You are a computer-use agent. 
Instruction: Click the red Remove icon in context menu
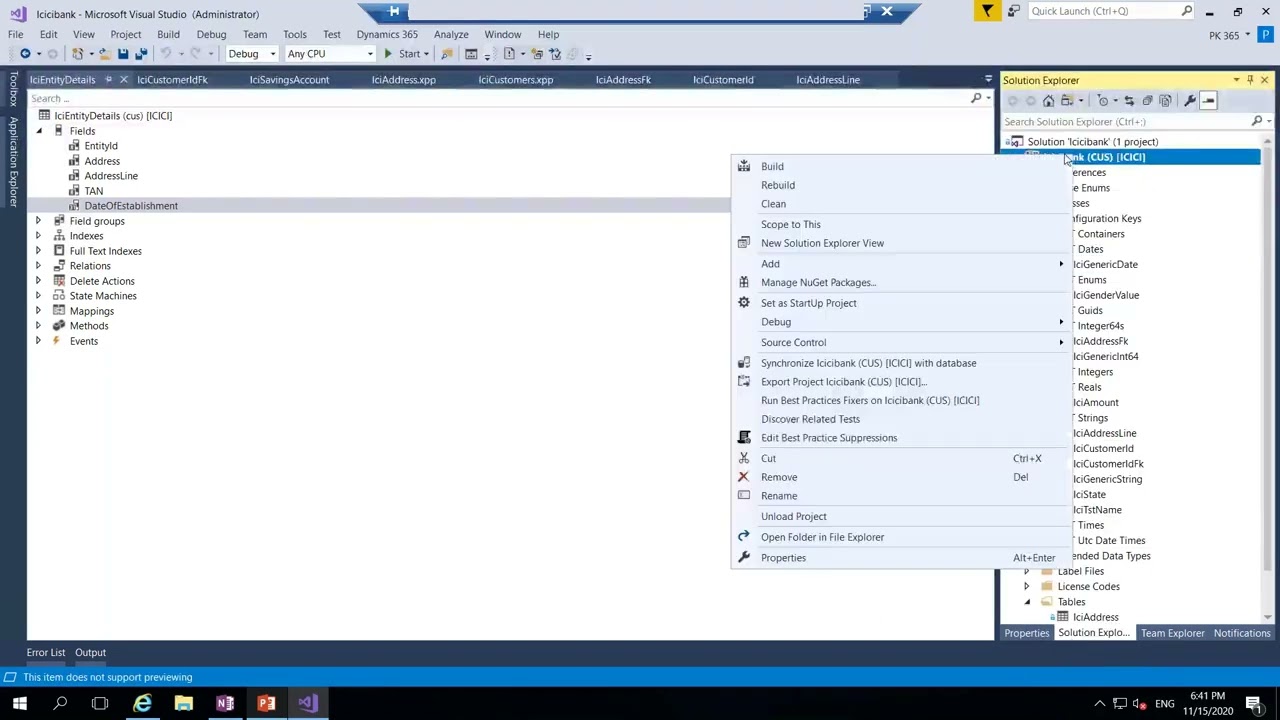(x=743, y=477)
